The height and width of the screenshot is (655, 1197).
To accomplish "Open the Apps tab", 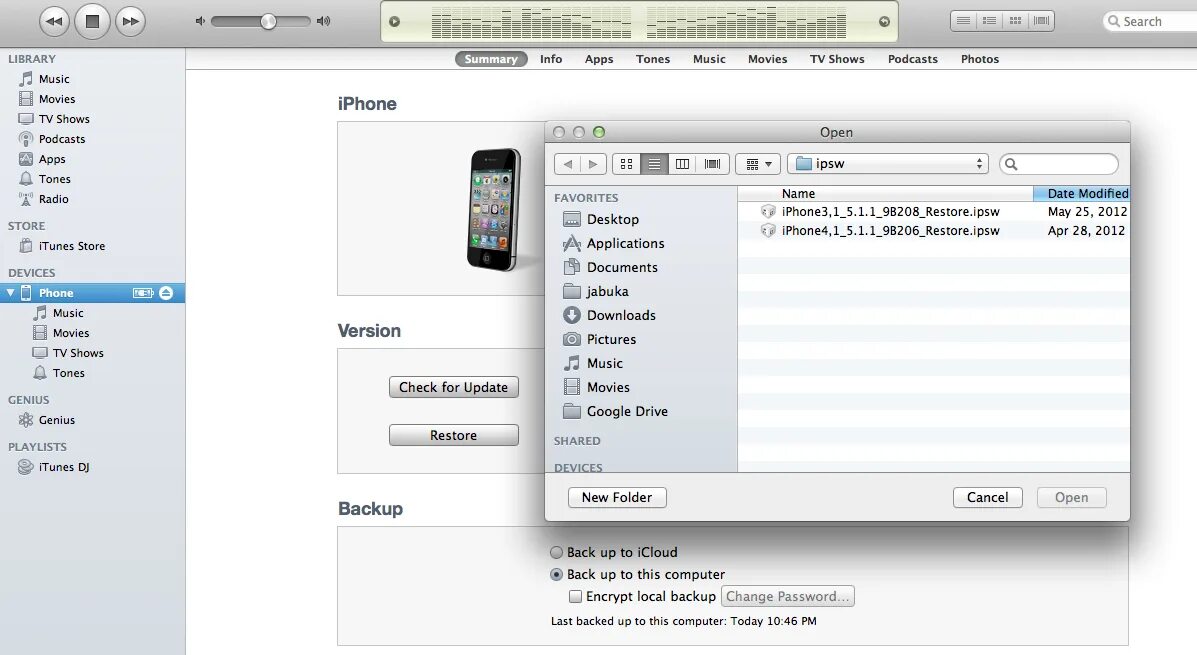I will (598, 59).
